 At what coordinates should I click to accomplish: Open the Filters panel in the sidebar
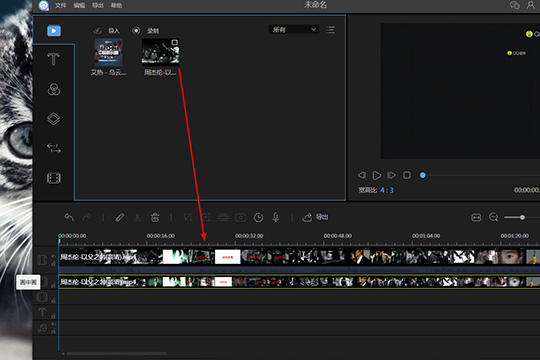point(54,89)
